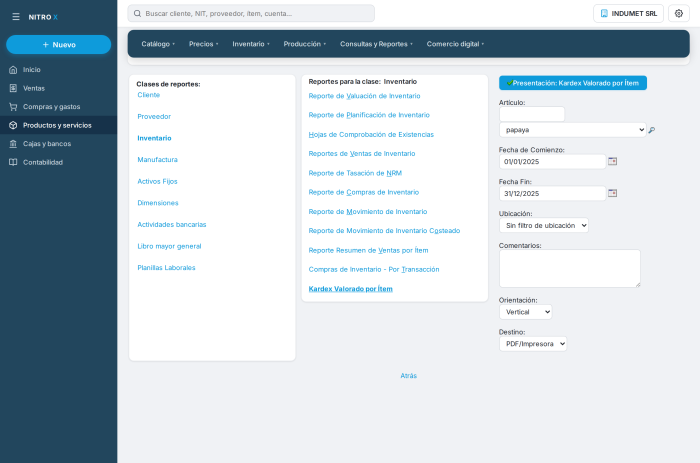Open calendar picker for Fecha Fin

(612, 193)
